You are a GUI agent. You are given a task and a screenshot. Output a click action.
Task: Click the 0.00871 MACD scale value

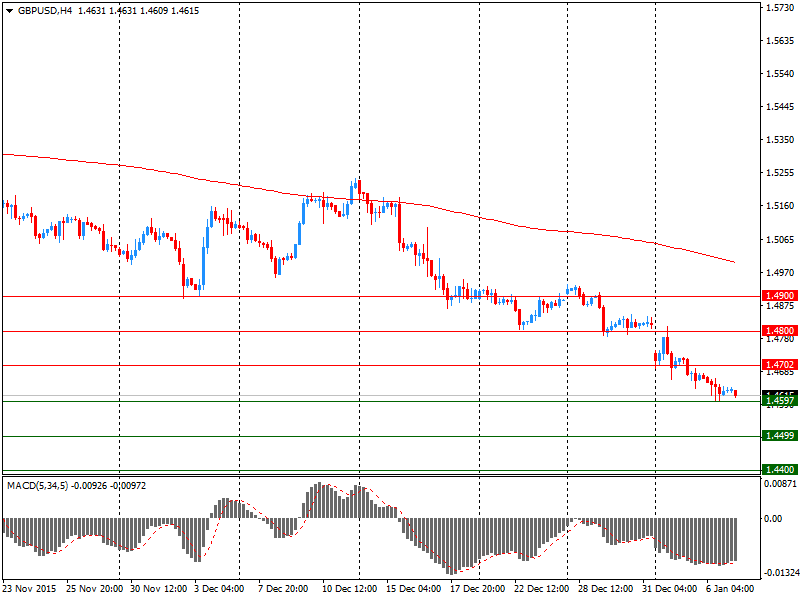pos(780,483)
